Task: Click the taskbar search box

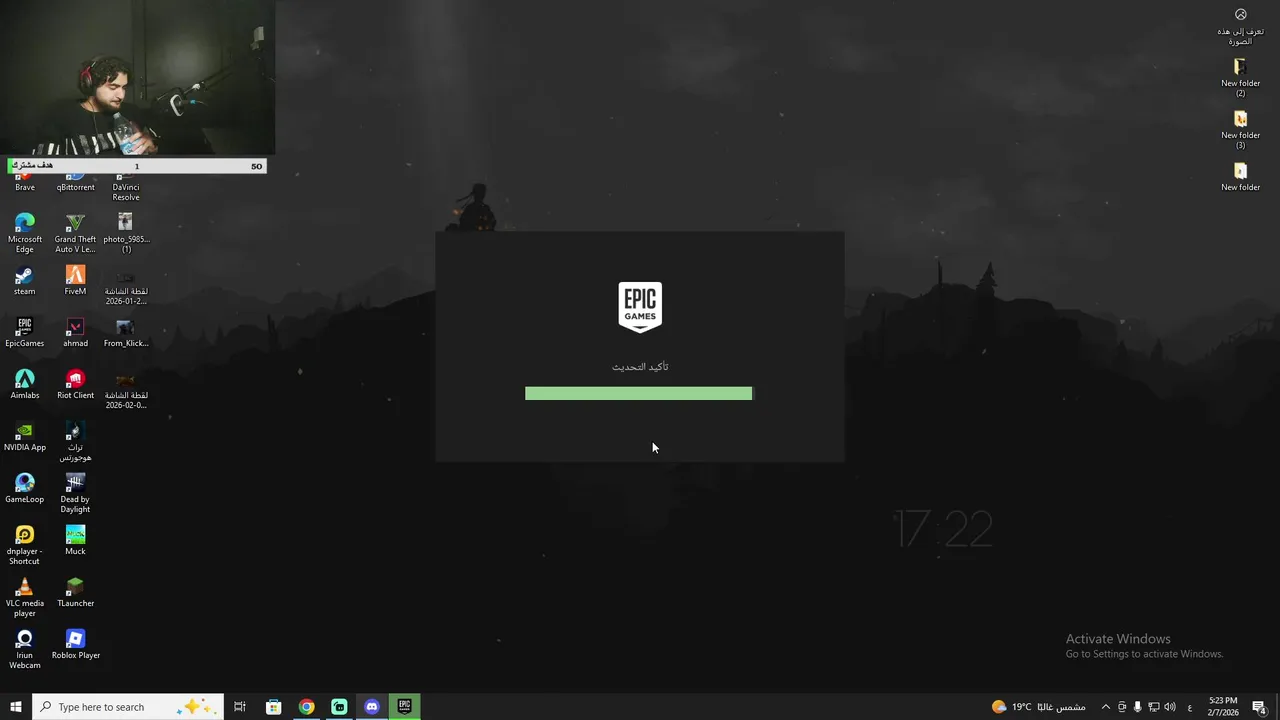Action: click(128, 707)
